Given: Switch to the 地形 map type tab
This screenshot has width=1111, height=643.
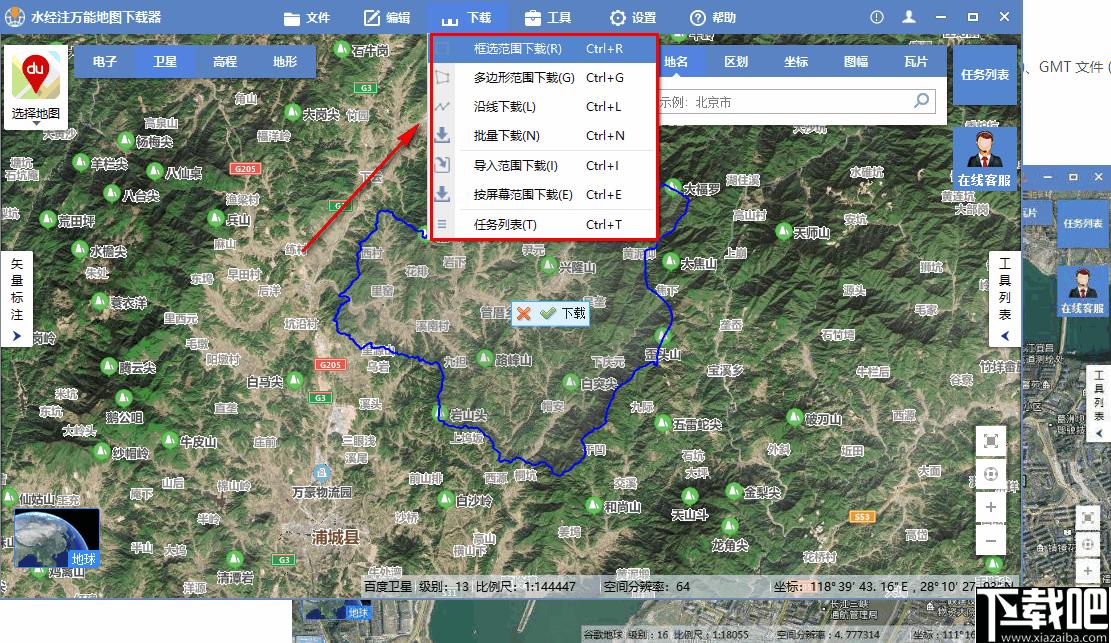Looking at the screenshot, I should (285, 62).
